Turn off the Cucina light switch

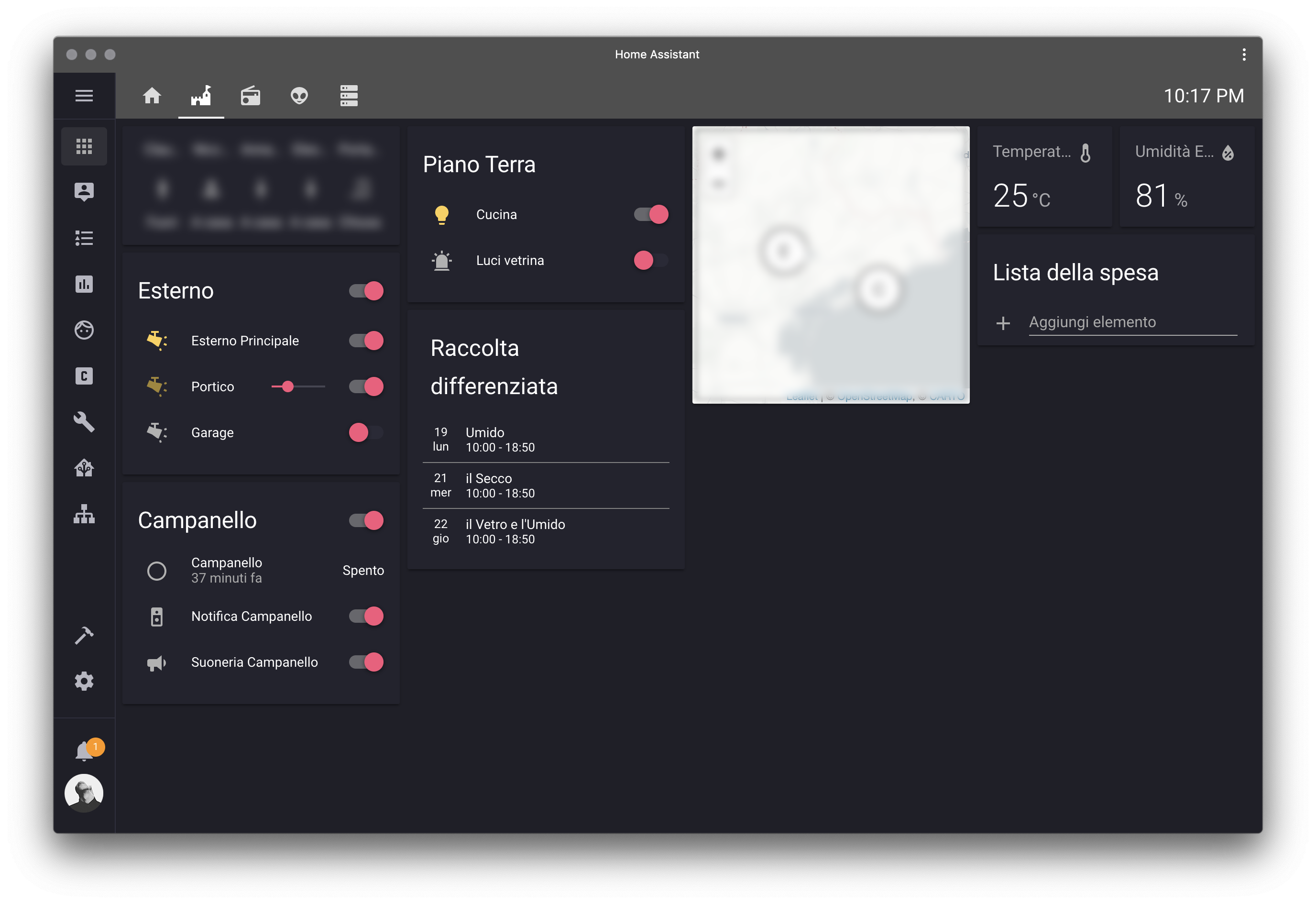pos(651,215)
